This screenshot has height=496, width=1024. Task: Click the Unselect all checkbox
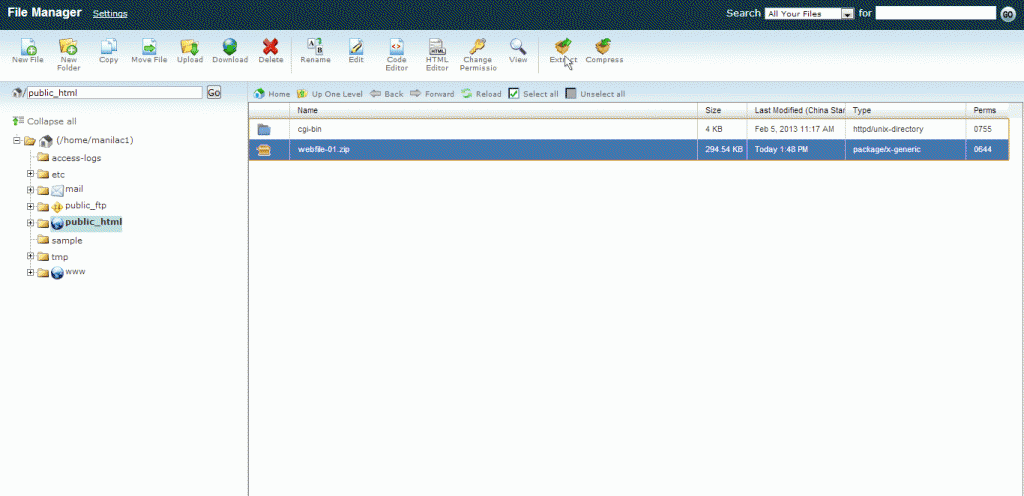click(571, 94)
